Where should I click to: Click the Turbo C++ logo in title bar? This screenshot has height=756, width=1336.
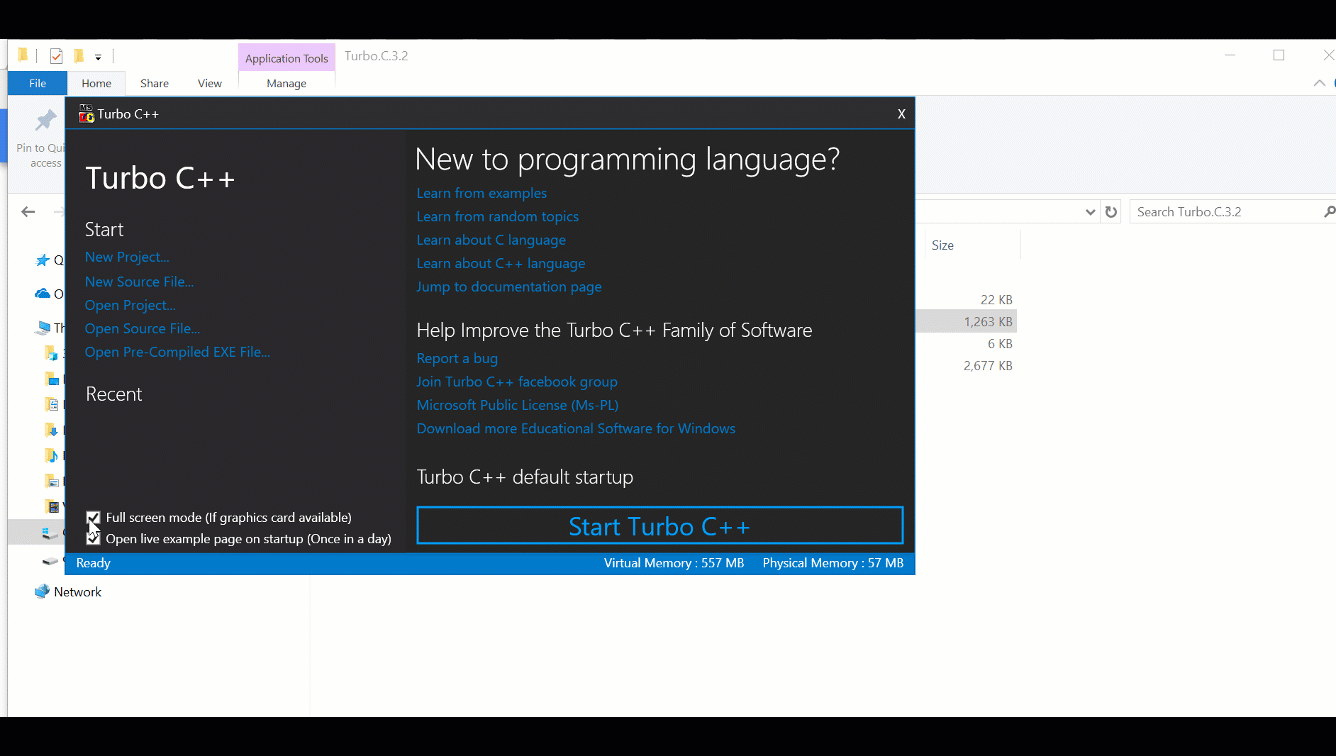pyautogui.click(x=86, y=114)
